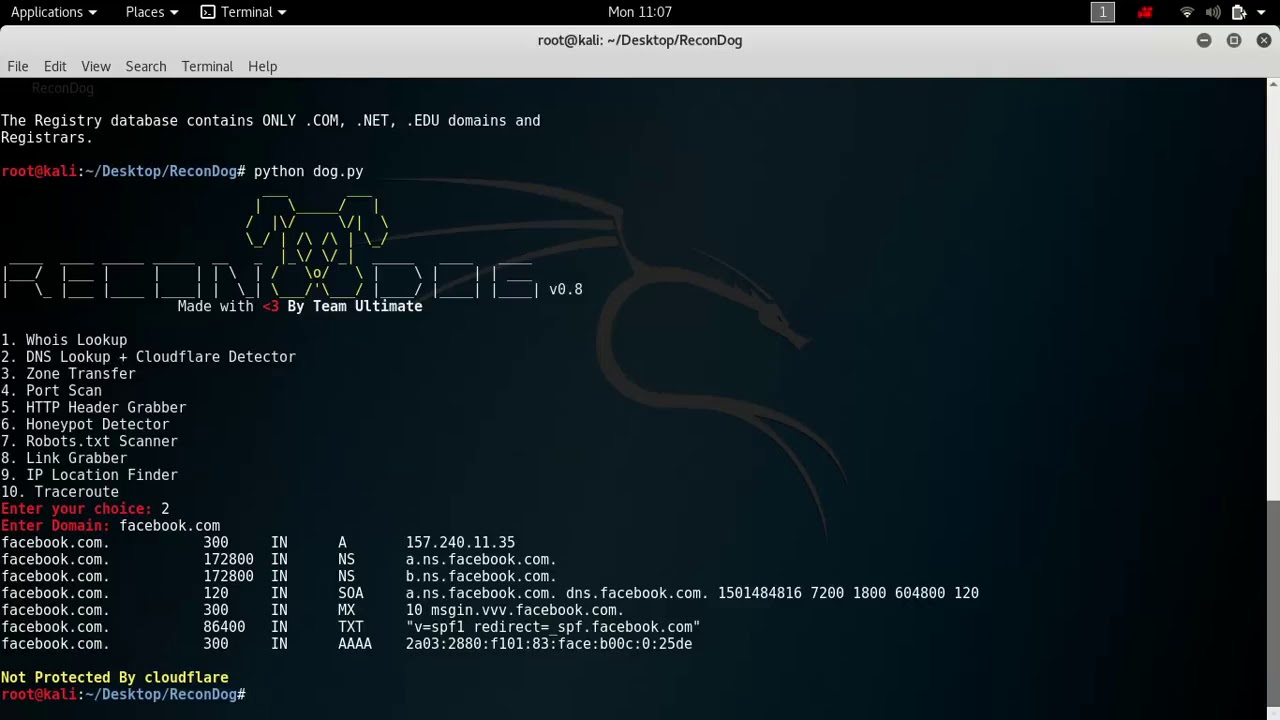Viewport: 1280px width, 720px height.
Task: Open the Terminal app menu in top bar
Action: [x=243, y=12]
